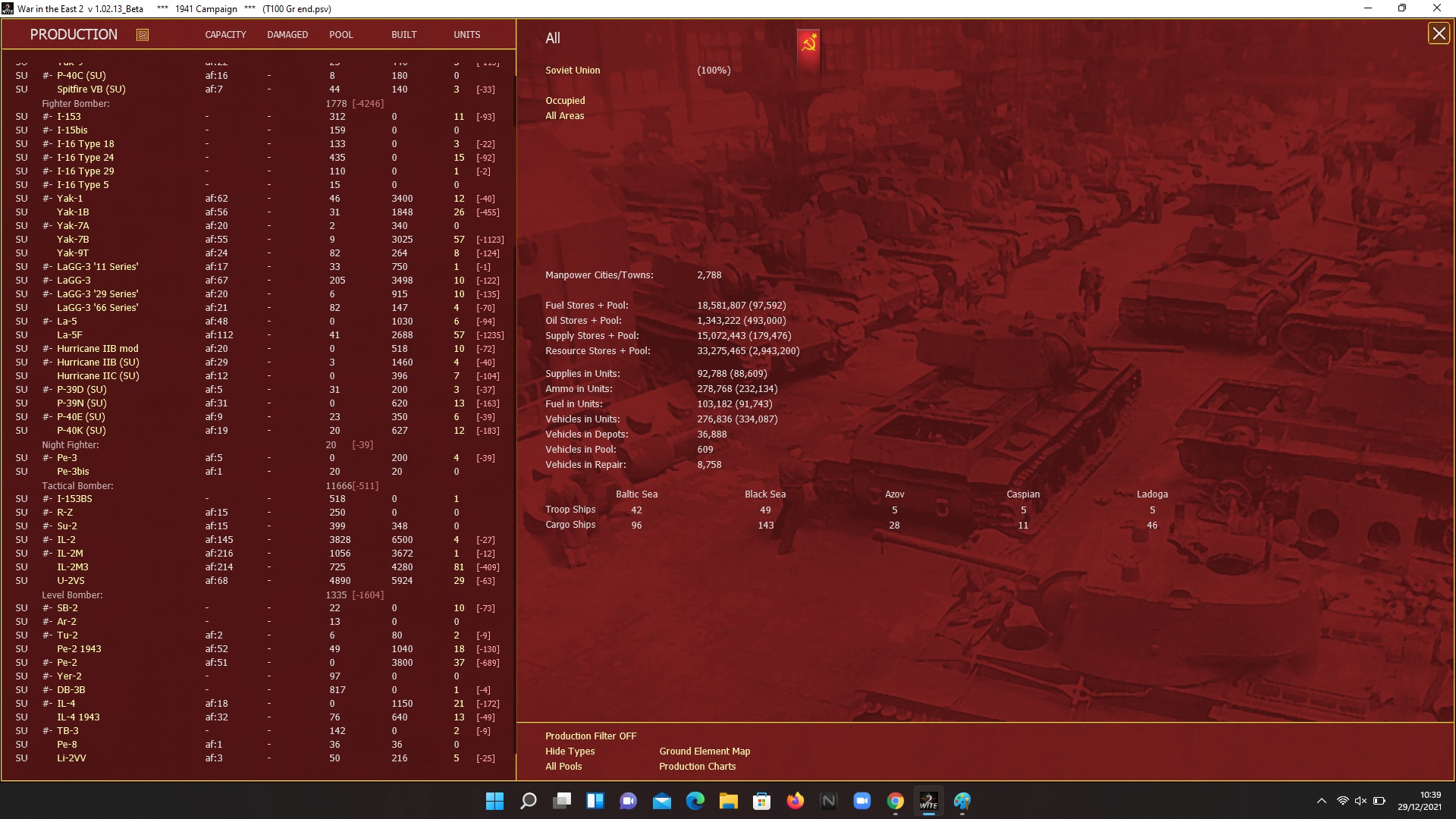Viewport: 1456px width, 819px height.
Task: Select the Occupied areas filter
Action: [565, 101]
